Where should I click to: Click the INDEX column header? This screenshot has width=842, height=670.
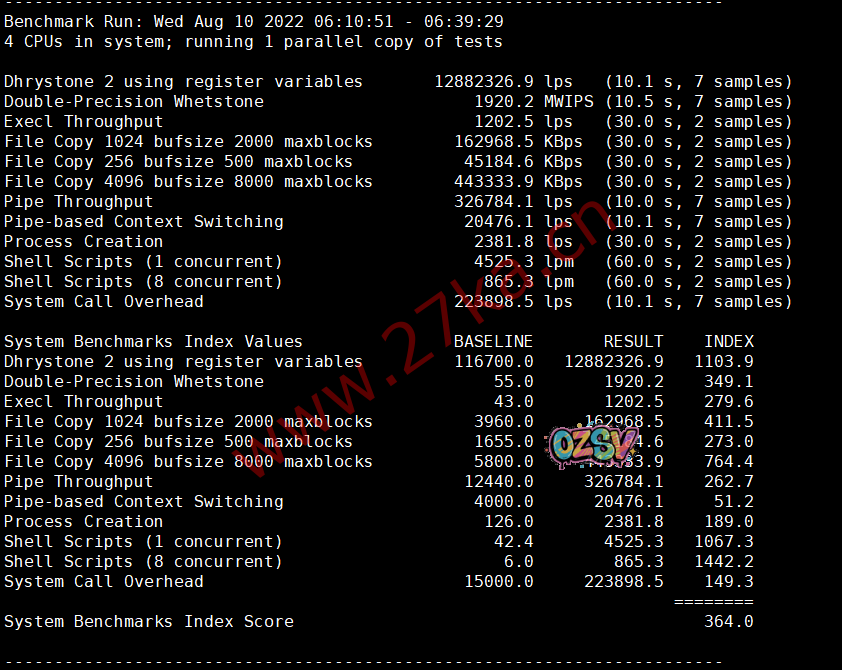click(x=728, y=342)
